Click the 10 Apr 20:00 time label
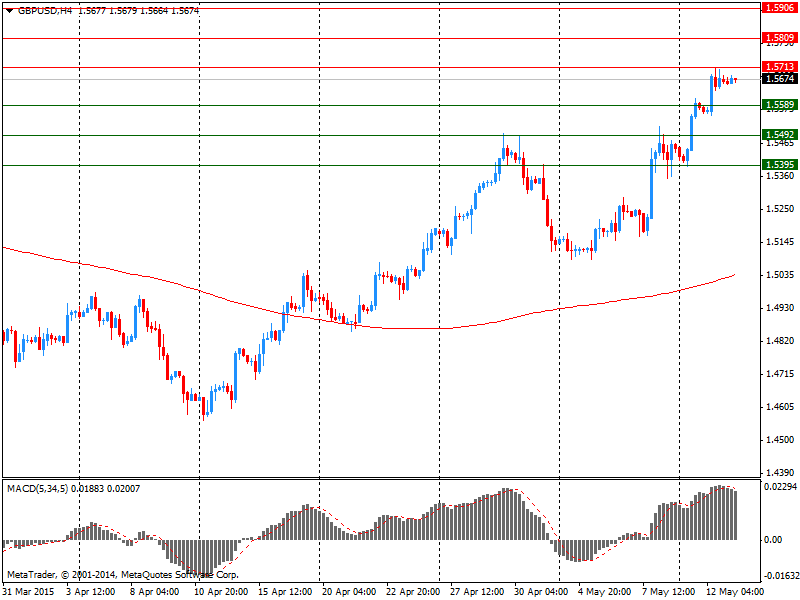 click(221, 592)
